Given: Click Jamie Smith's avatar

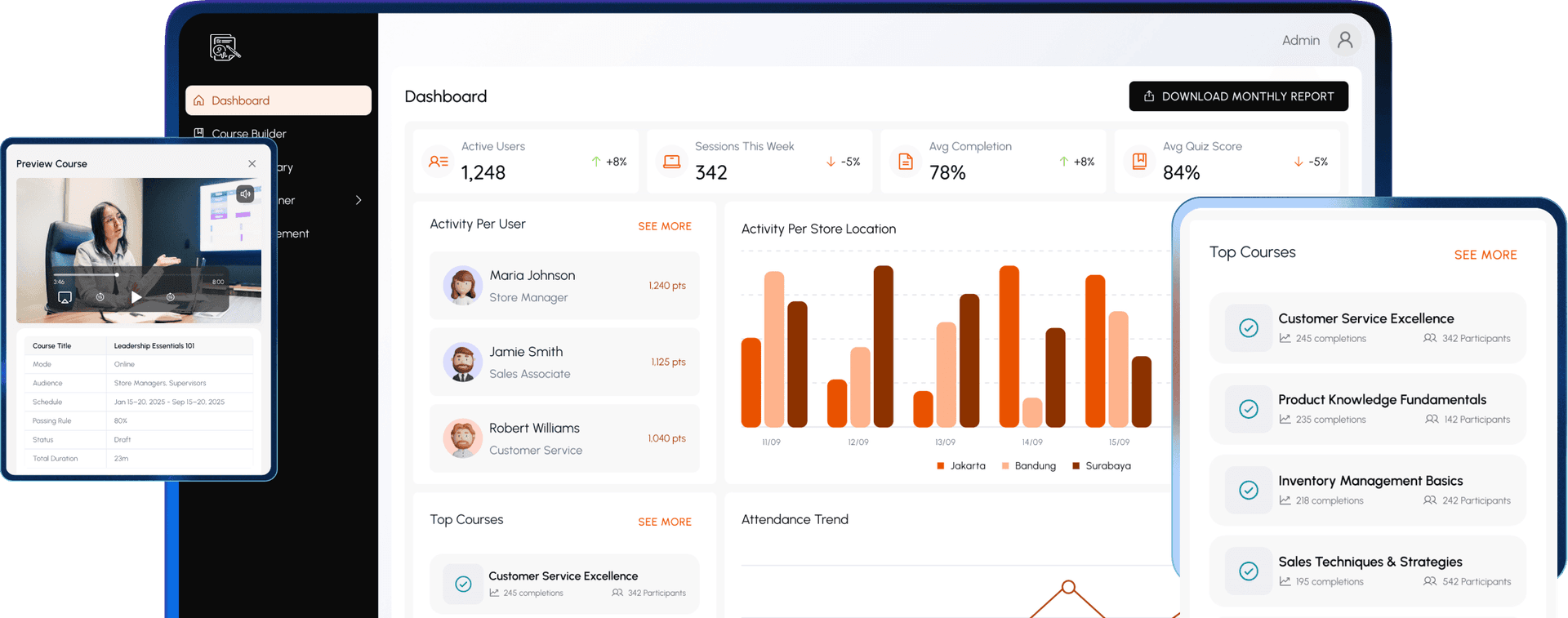Looking at the screenshot, I should (462, 362).
